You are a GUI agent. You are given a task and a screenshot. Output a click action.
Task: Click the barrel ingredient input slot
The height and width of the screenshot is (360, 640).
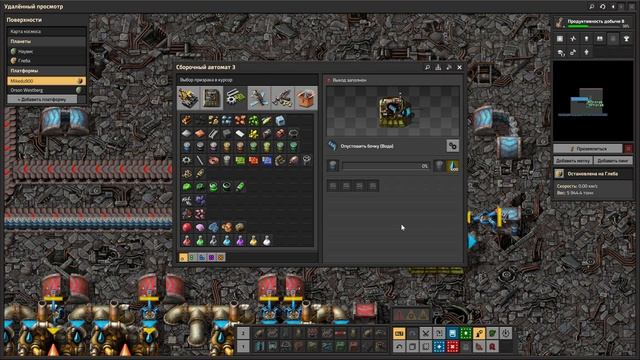[333, 166]
